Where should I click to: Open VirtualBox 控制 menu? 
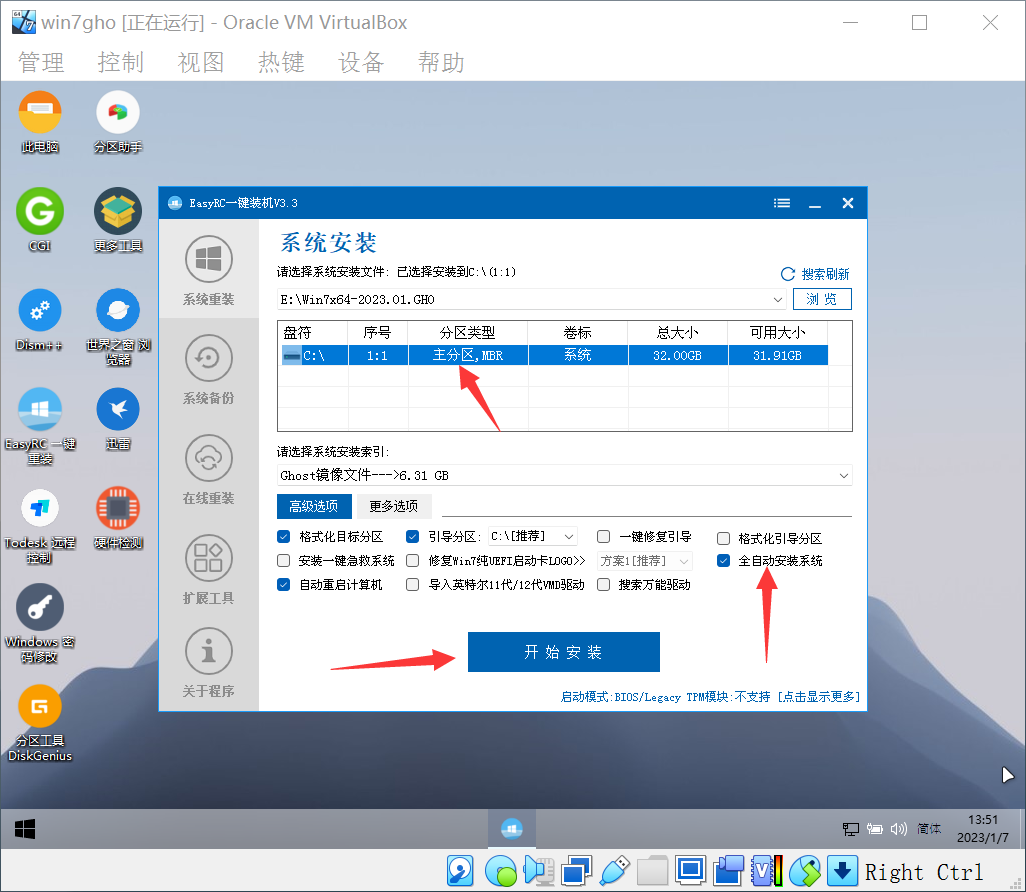[121, 63]
